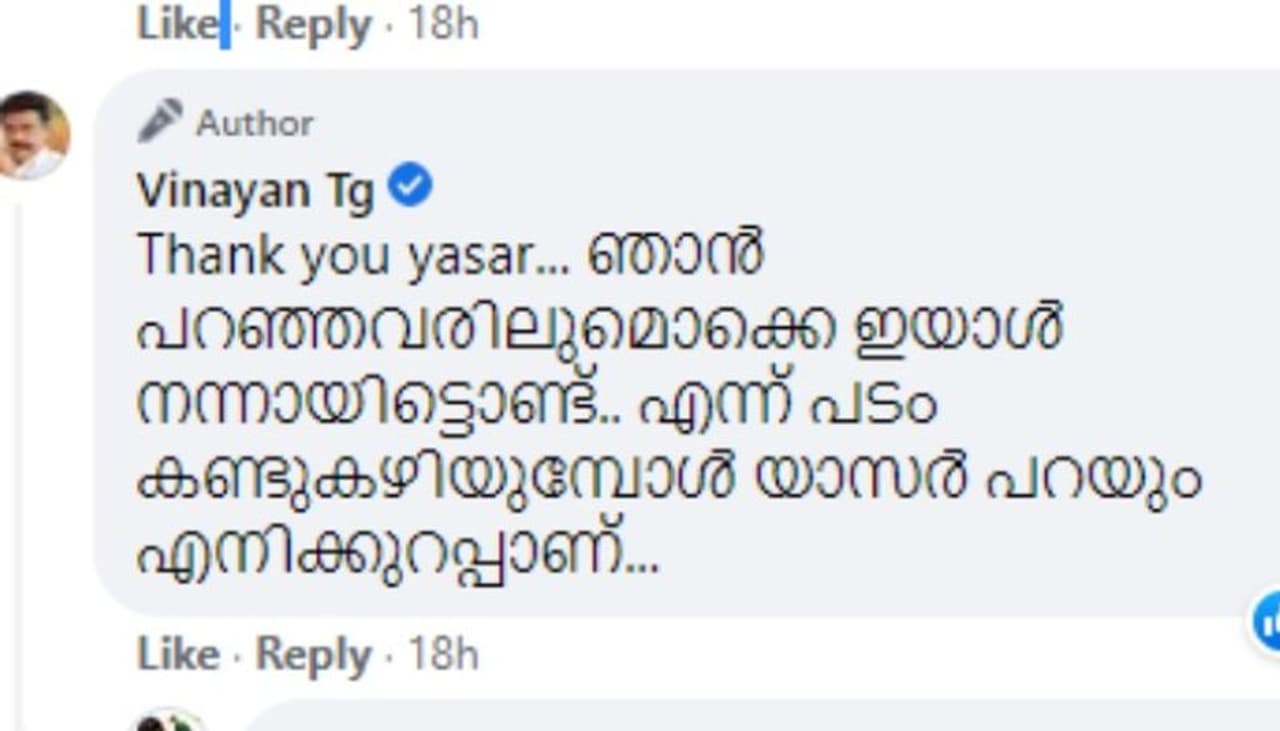
Task: Click the "Thank you yasar..." text
Action: click(350, 257)
